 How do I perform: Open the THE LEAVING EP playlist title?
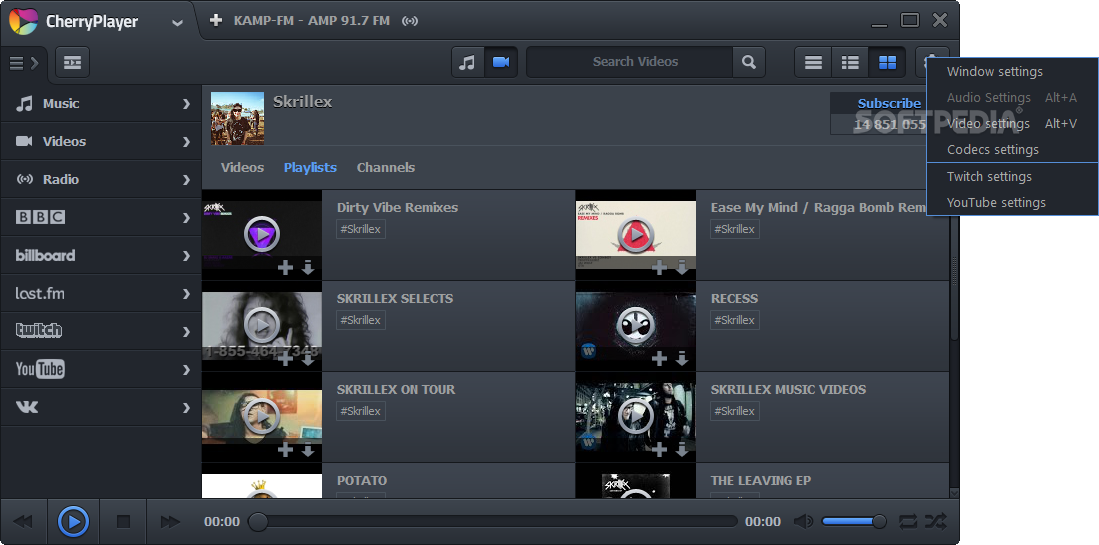pos(760,481)
